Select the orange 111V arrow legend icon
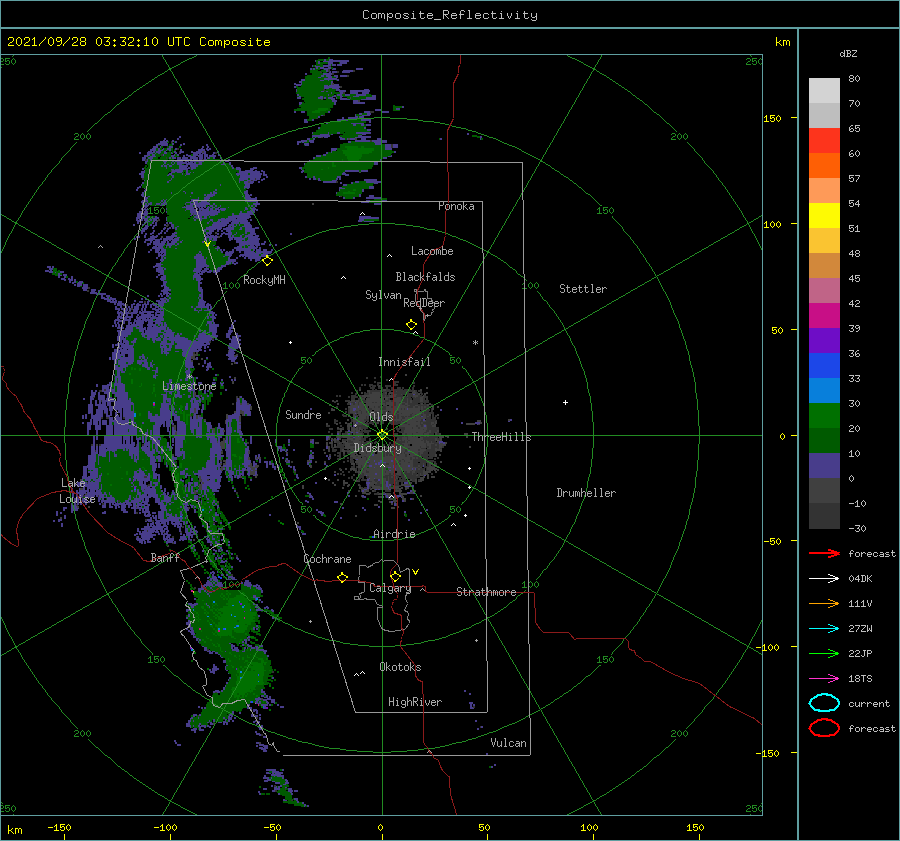The height and width of the screenshot is (841, 900). point(824,603)
